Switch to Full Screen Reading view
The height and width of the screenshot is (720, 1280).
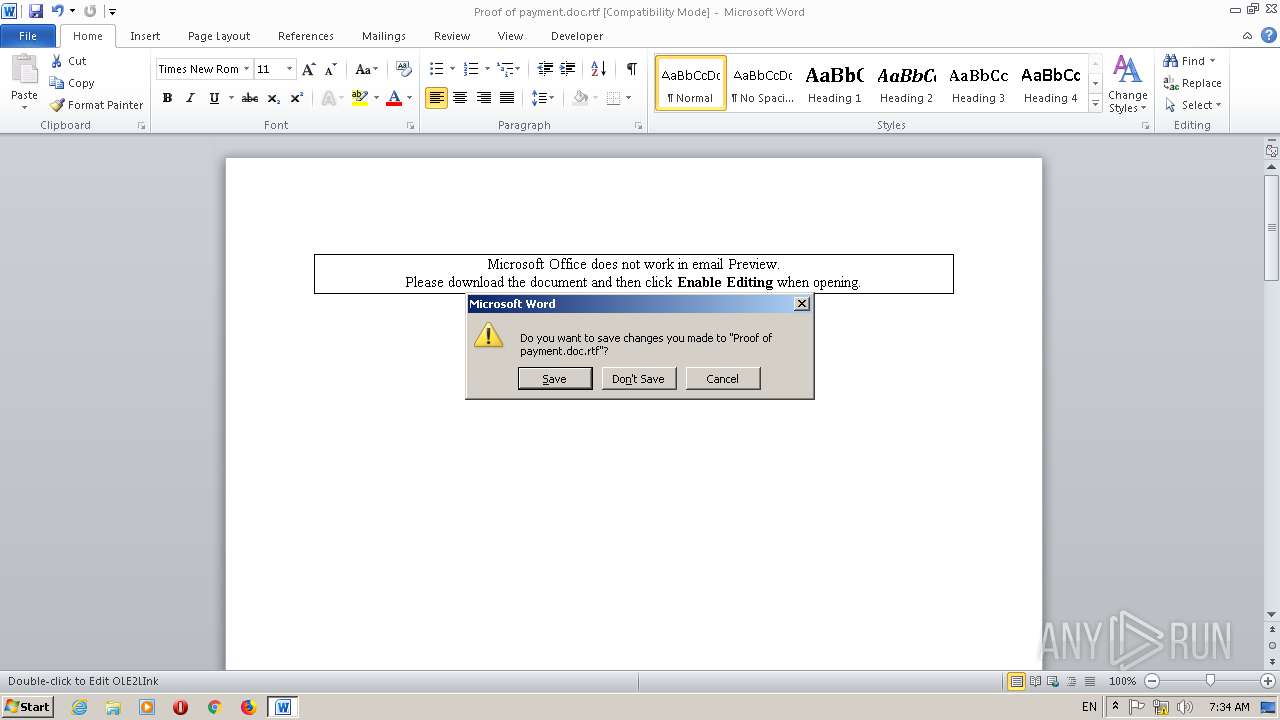(x=1034, y=681)
